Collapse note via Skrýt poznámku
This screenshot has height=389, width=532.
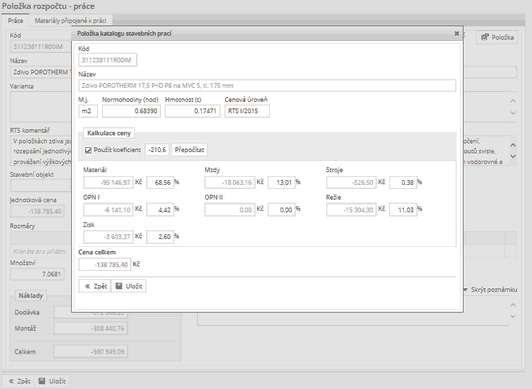[x=491, y=289]
